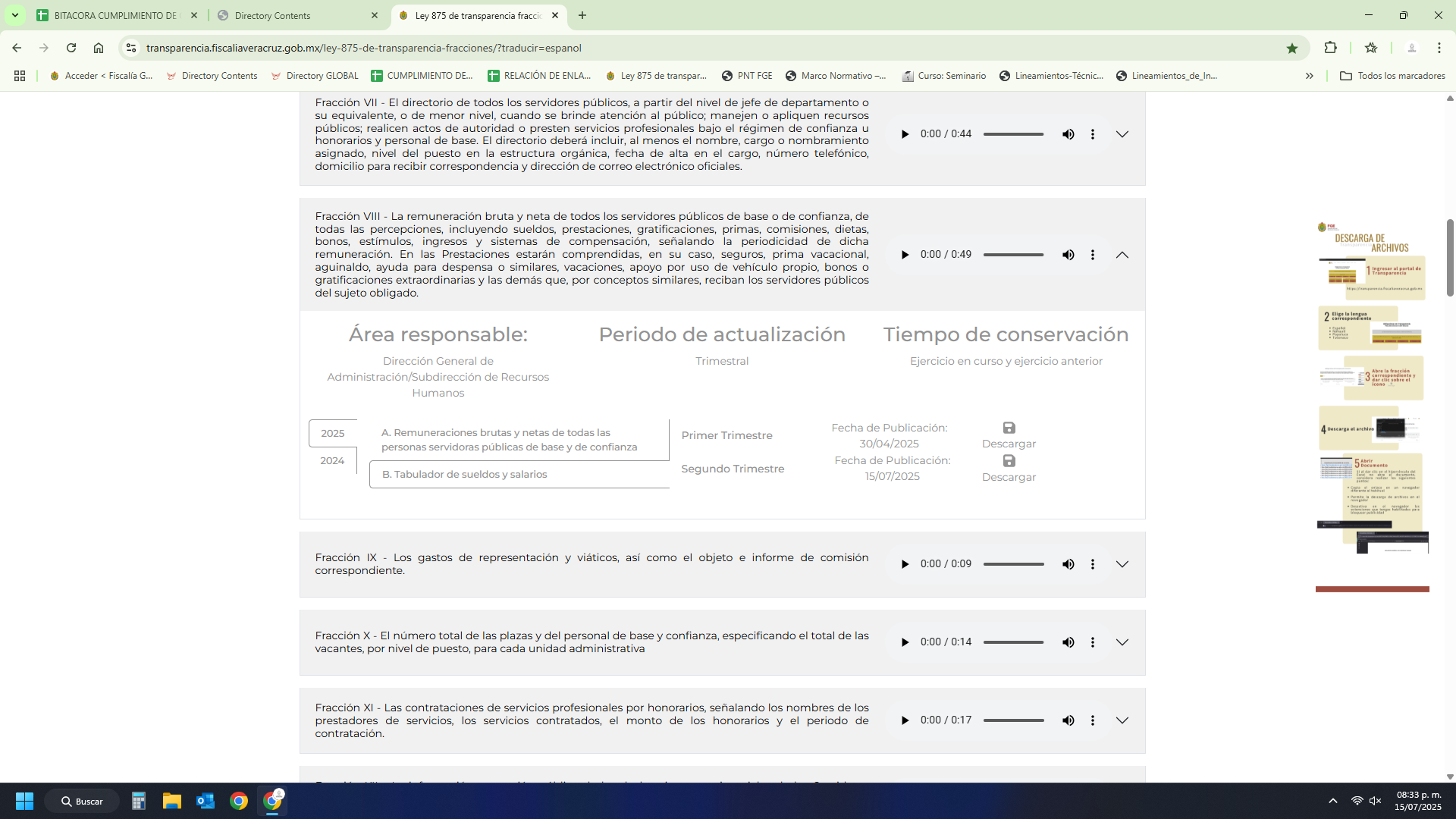This screenshot has height=819, width=1456.
Task: Toggle mute on Fracción XI audio
Action: pos(1068,720)
